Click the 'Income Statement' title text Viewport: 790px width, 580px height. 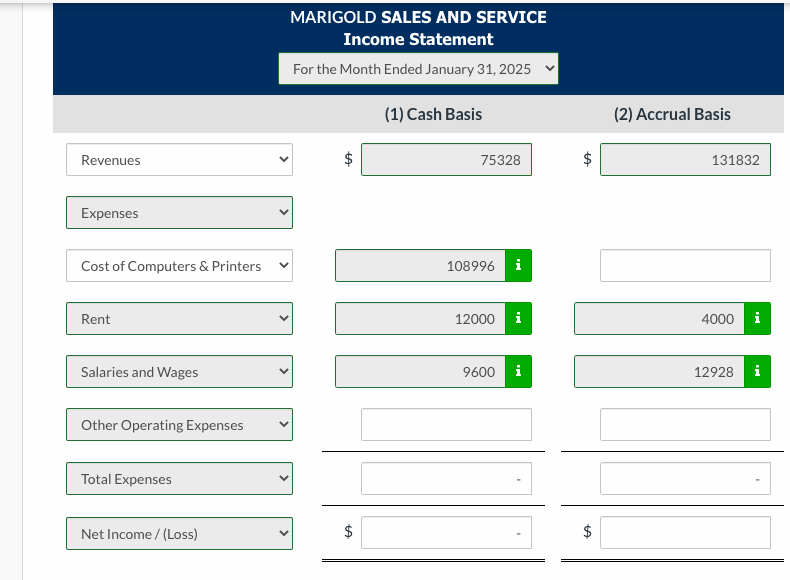[418, 39]
